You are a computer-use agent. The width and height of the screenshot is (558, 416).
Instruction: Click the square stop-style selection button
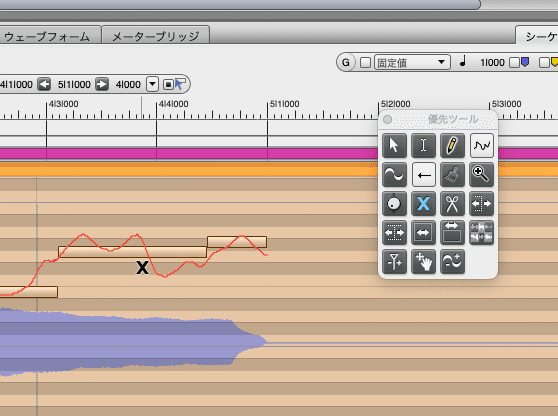pos(168,85)
